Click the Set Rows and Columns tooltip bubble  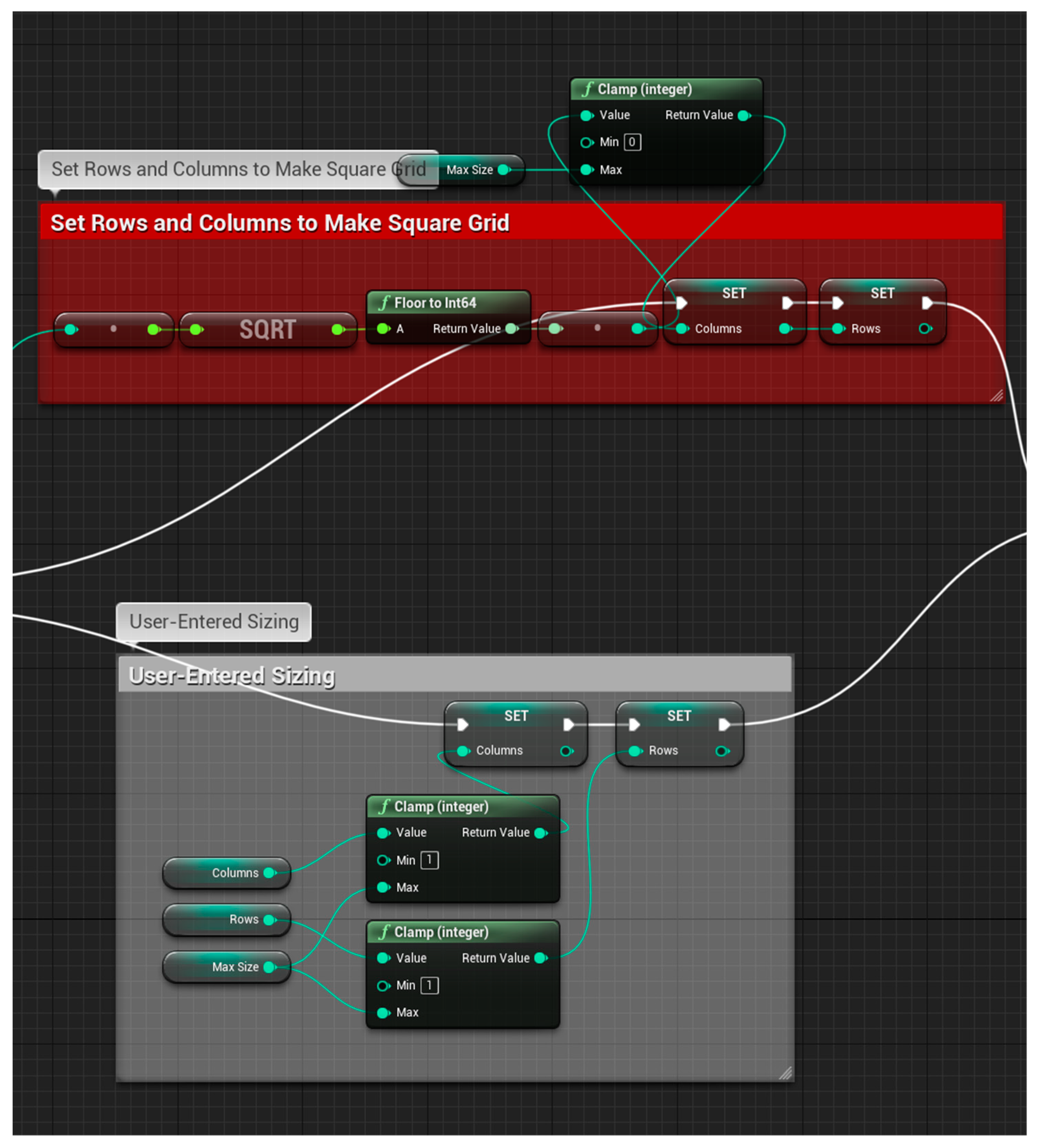pyautogui.click(x=216, y=169)
